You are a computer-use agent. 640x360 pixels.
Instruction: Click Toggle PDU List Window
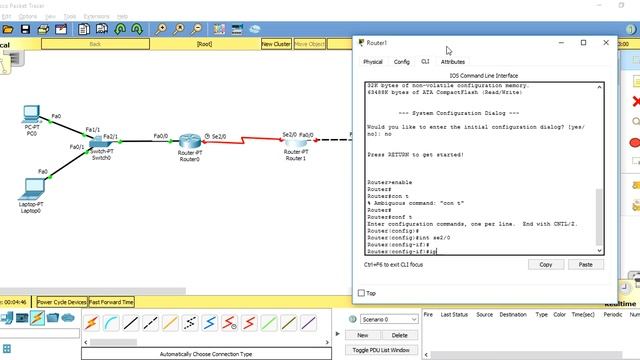[x=381, y=350]
